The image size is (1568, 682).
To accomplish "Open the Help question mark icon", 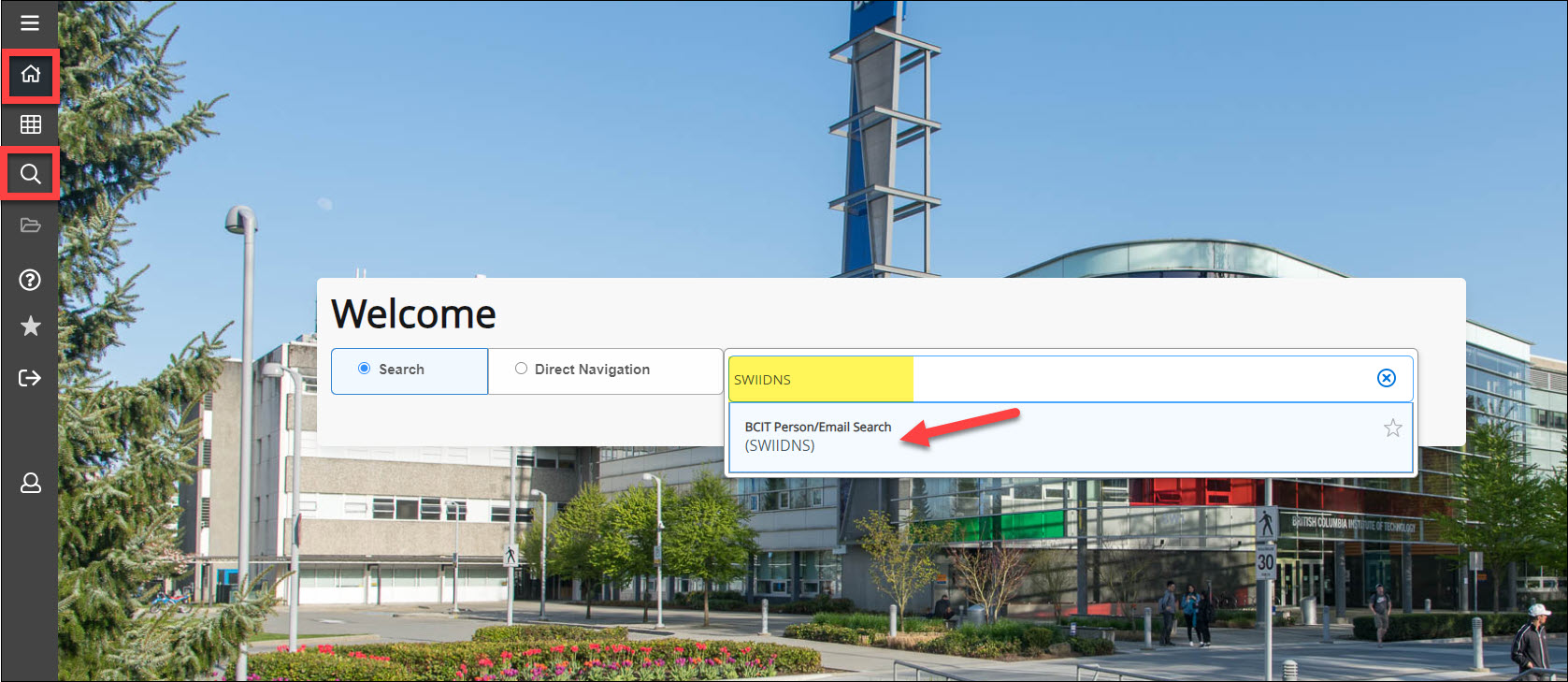I will click(x=30, y=280).
